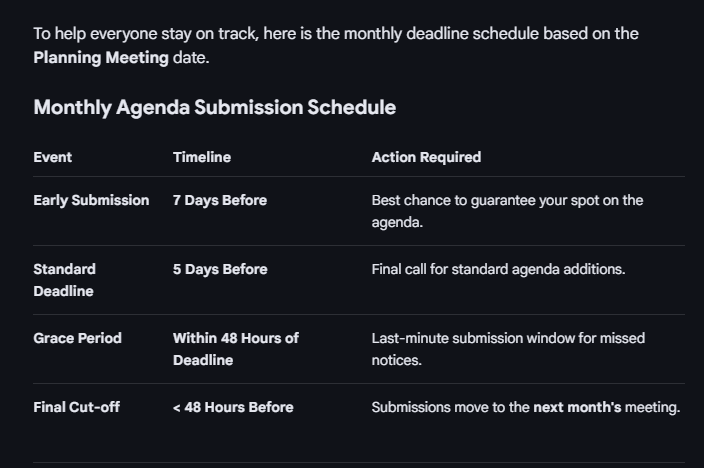Click the 'Submissions move to the' text

coord(450,407)
